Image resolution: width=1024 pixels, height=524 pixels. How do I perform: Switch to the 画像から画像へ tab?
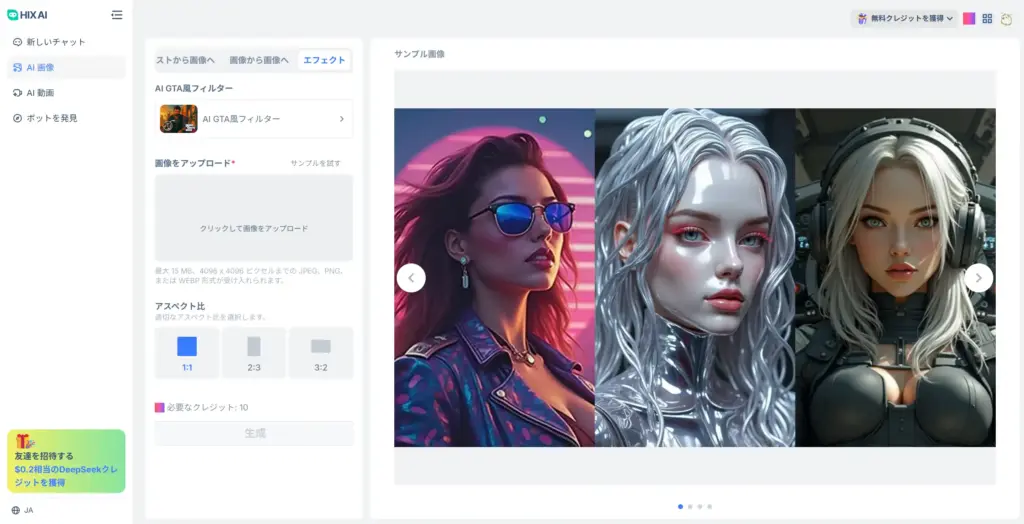(x=259, y=60)
